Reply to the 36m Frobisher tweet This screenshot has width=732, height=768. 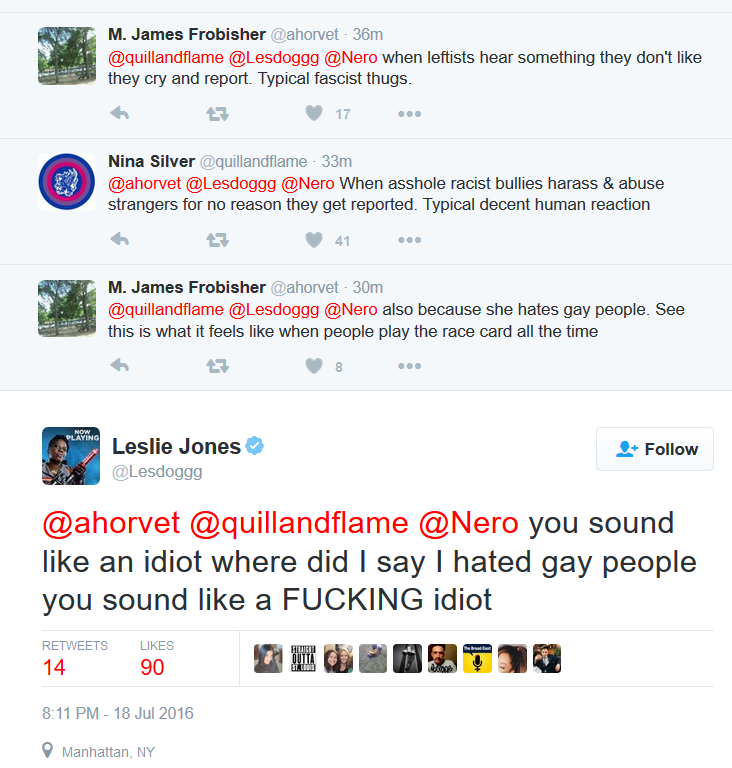click(120, 114)
